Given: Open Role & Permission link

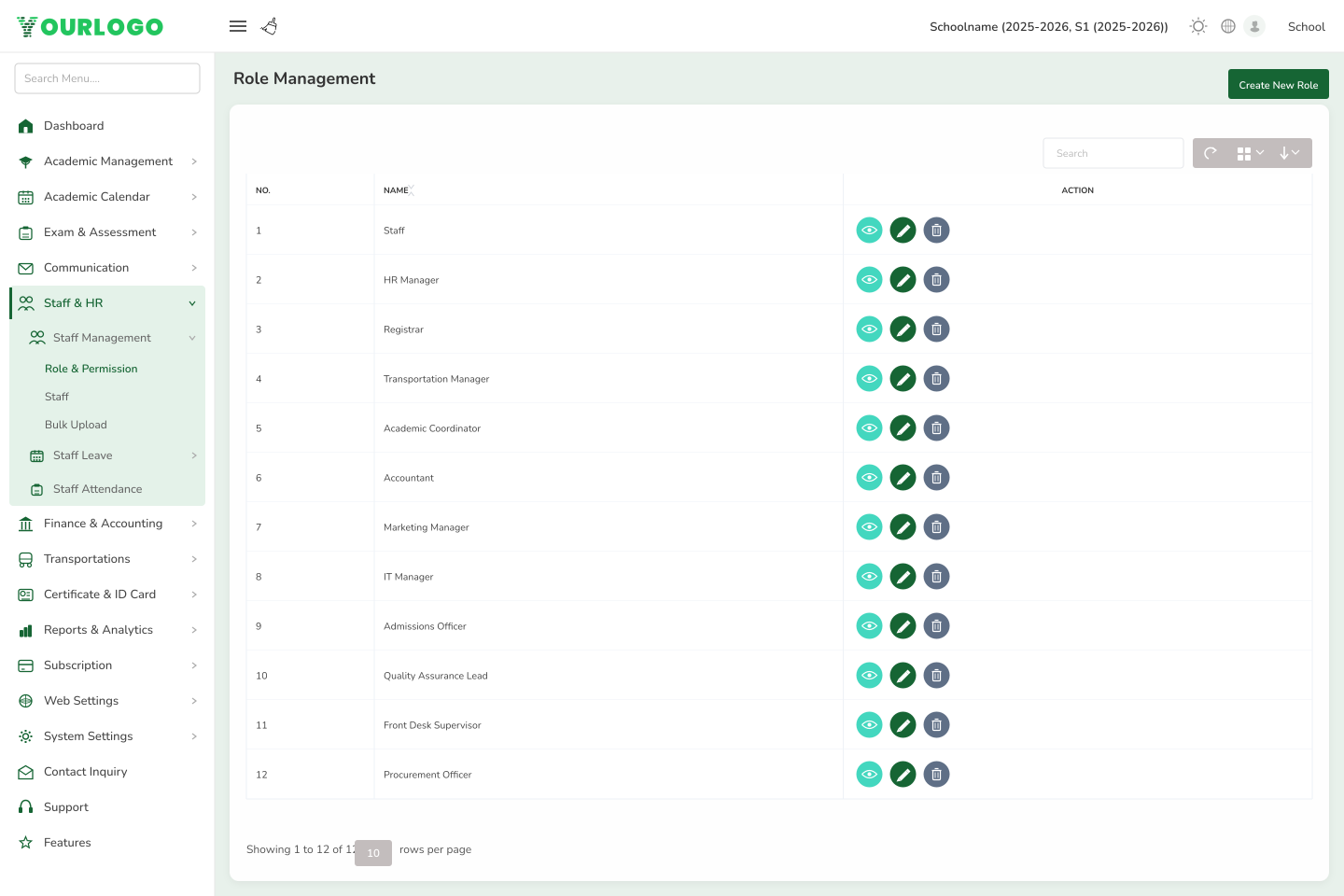Looking at the screenshot, I should 91,369.
